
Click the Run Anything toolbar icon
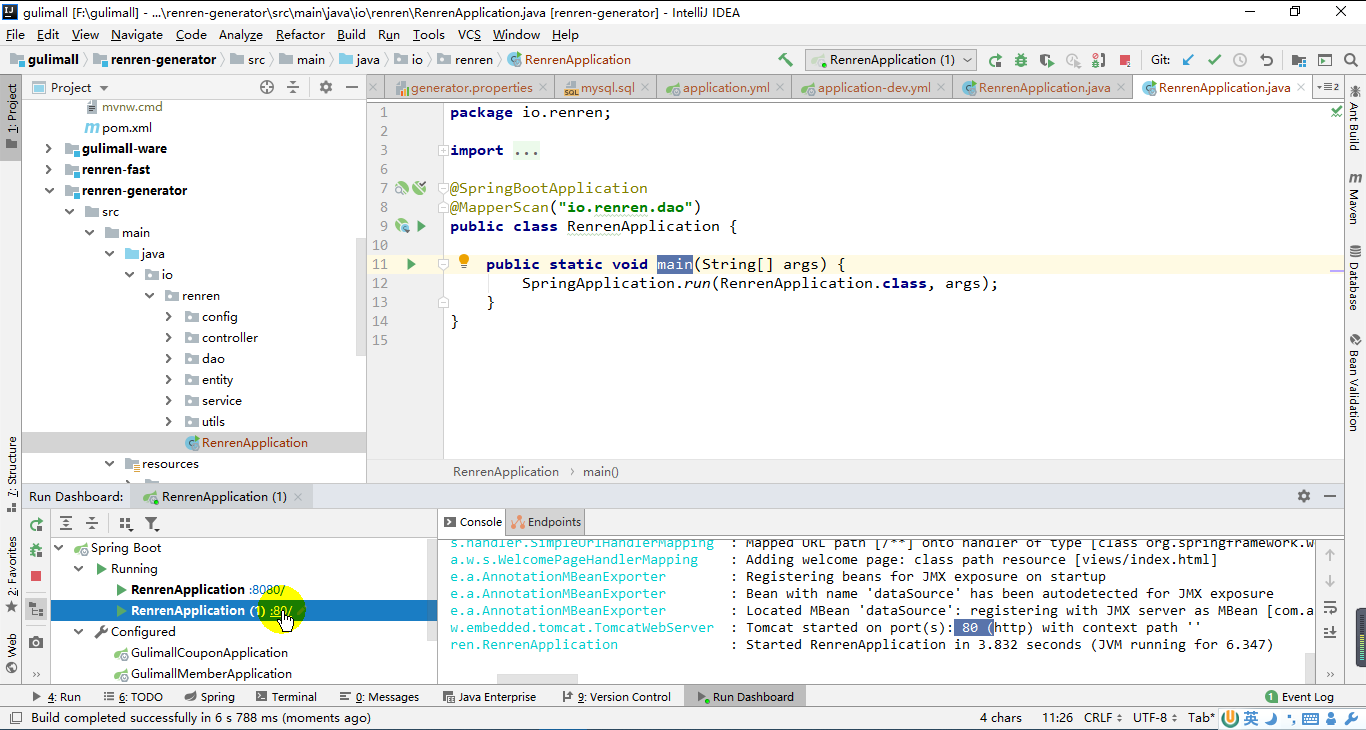[1325, 60]
